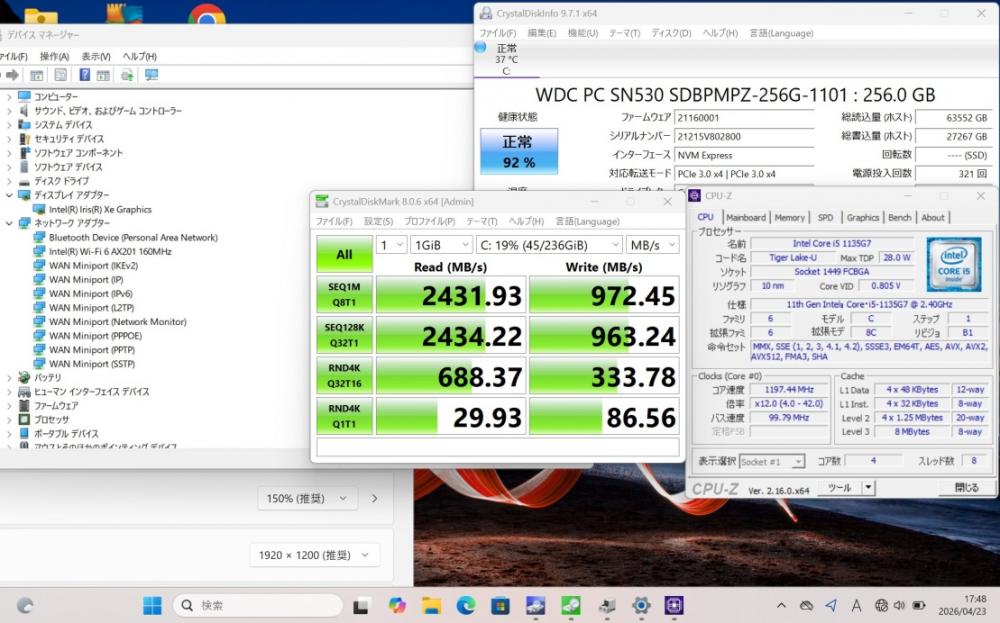This screenshot has width=1000, height=623.
Task: Click the green All button in CrystalDiskMark
Action: [x=344, y=254]
